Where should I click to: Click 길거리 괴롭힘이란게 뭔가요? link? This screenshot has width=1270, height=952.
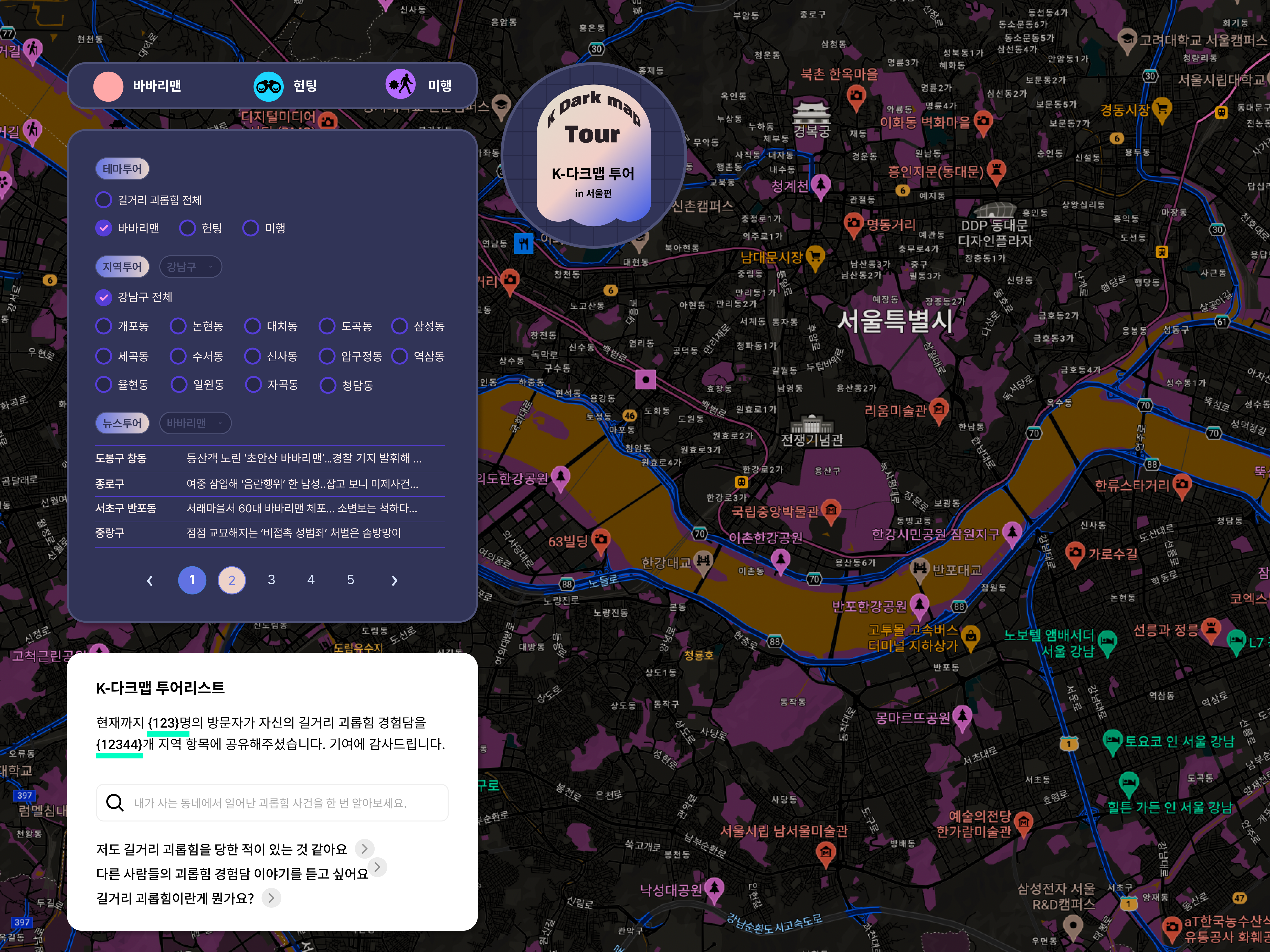click(175, 898)
